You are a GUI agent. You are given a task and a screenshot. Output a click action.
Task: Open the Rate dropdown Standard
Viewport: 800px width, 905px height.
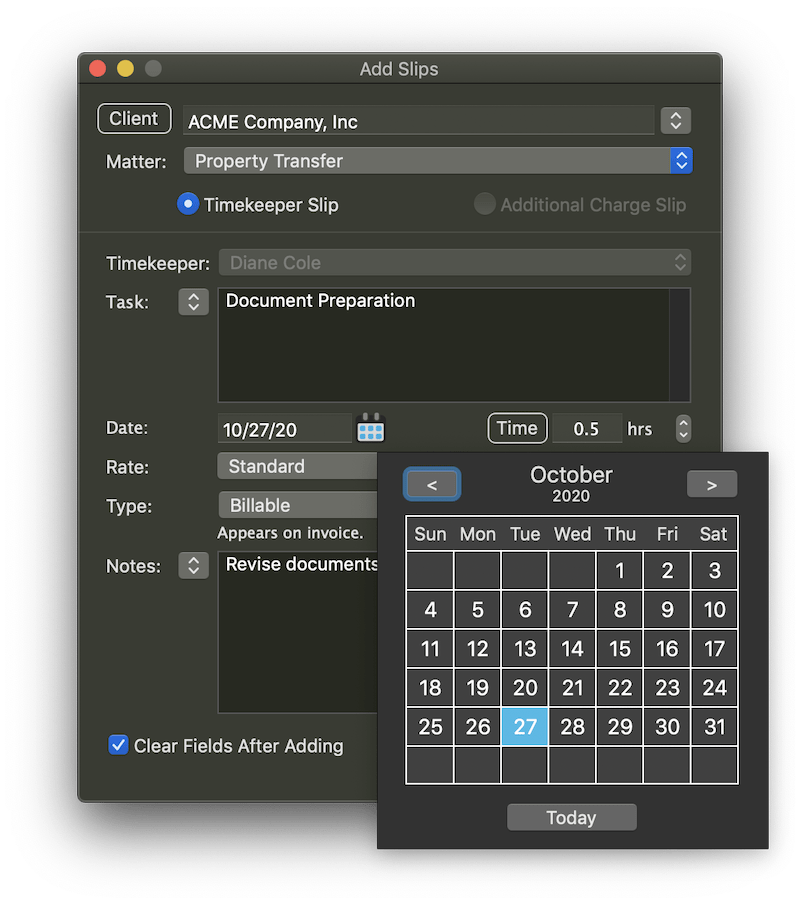297,466
